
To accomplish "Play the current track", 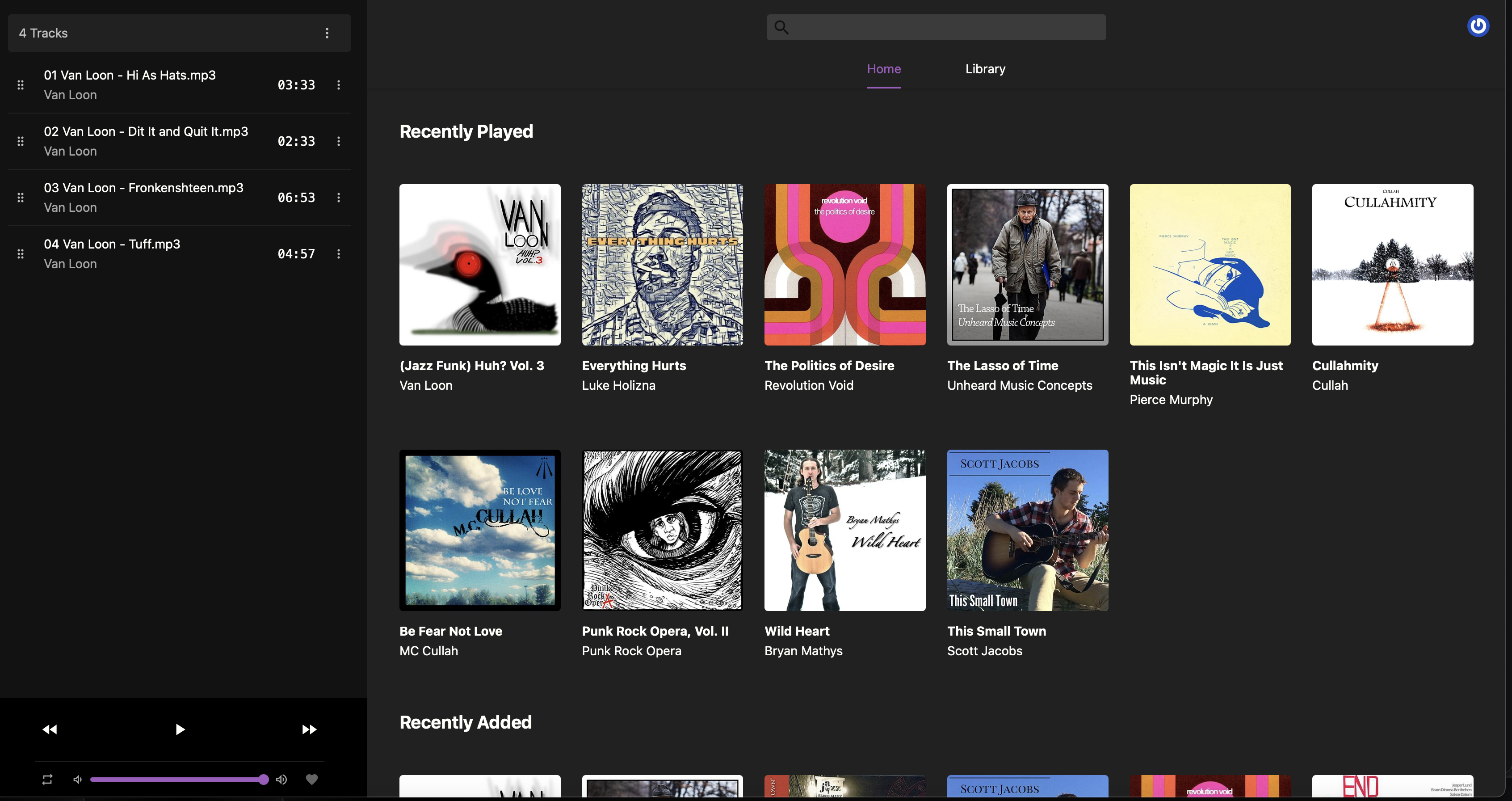I will 180,729.
